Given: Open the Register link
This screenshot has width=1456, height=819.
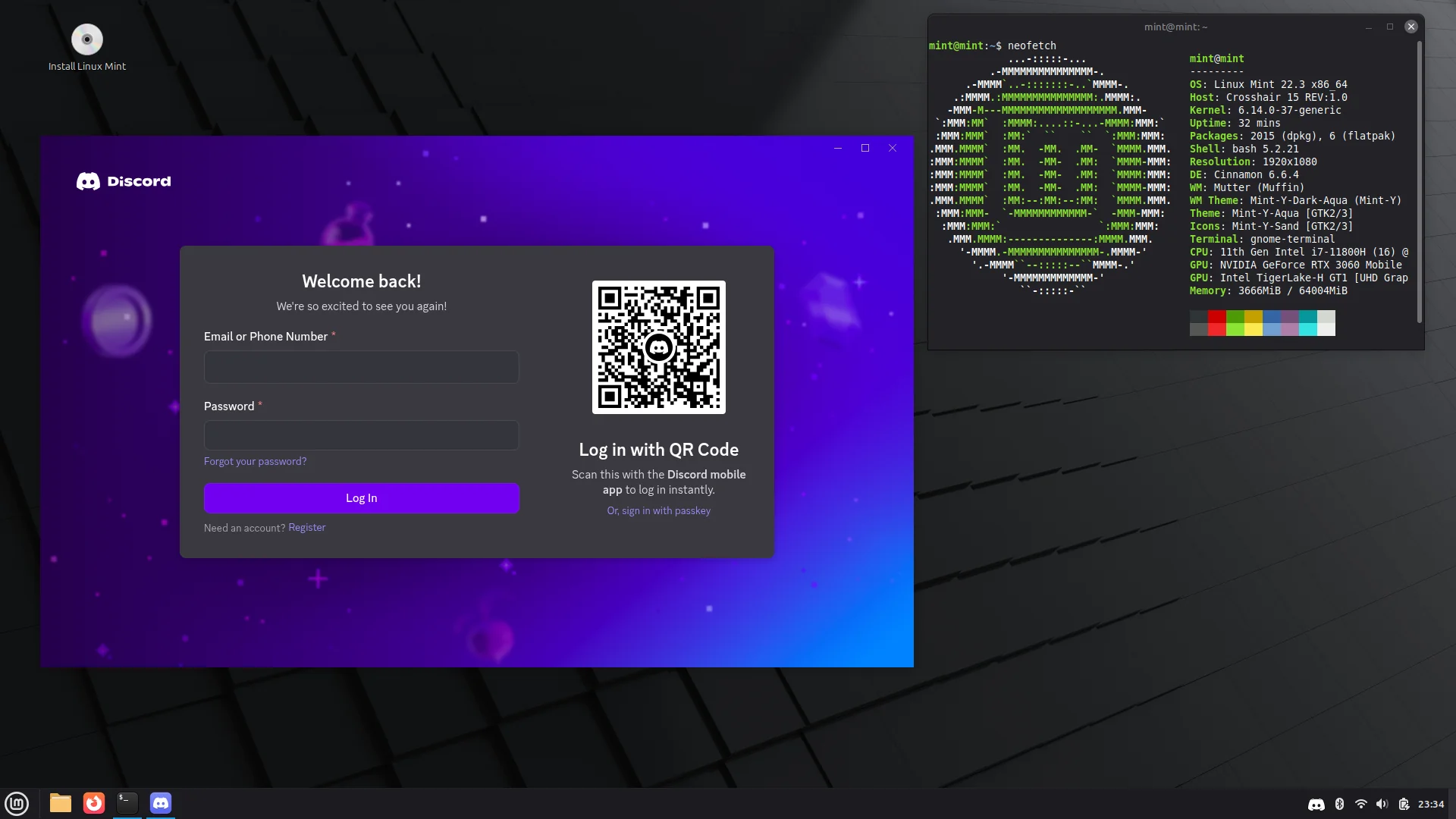Looking at the screenshot, I should click(x=307, y=527).
